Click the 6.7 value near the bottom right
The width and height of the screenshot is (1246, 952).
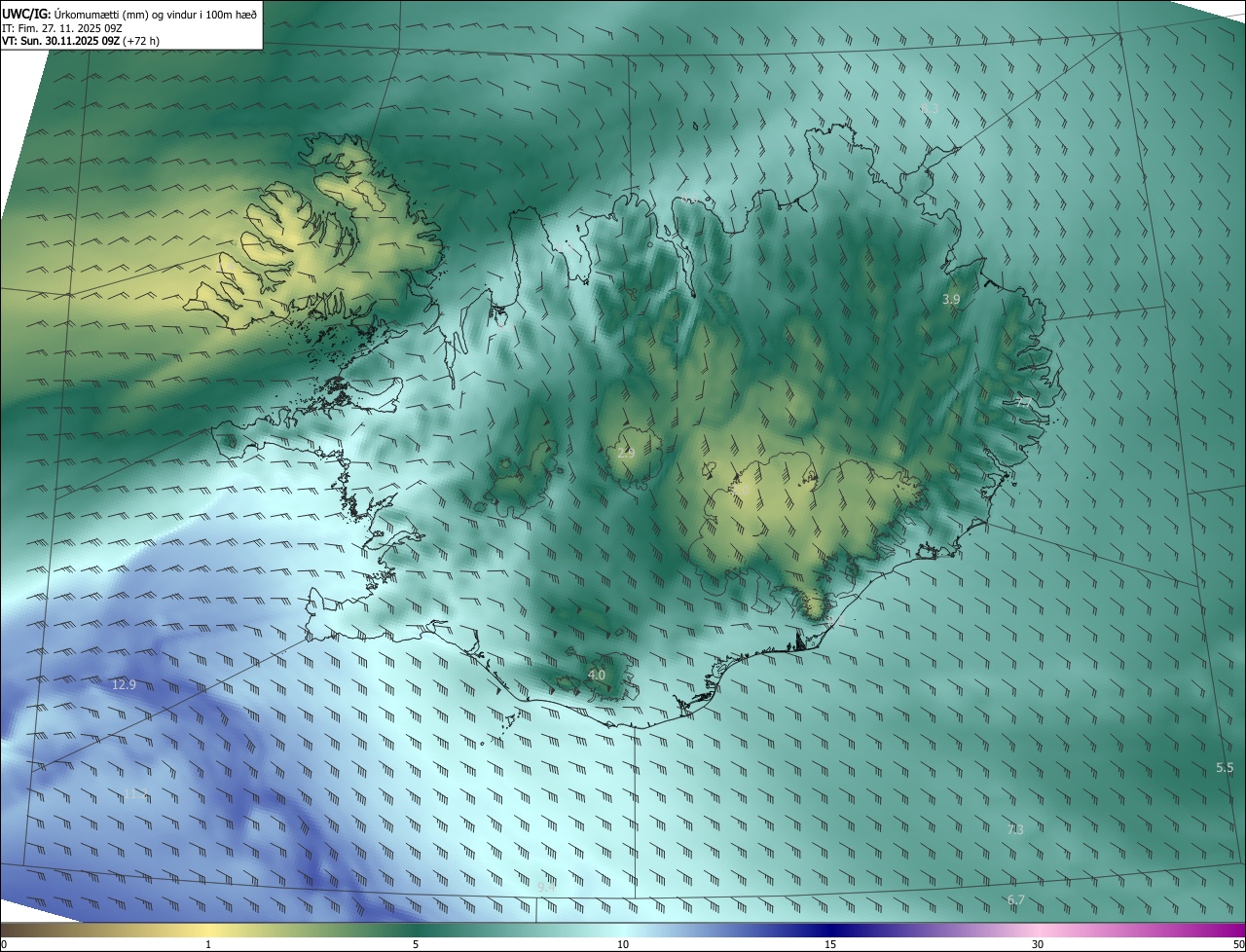(1015, 899)
